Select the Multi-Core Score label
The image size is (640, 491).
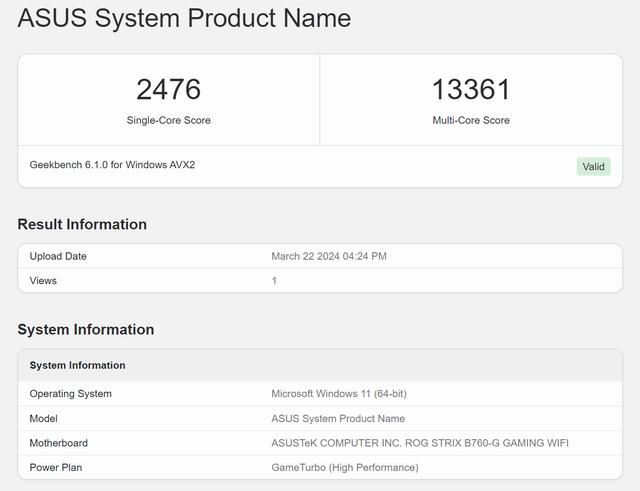[x=470, y=120]
